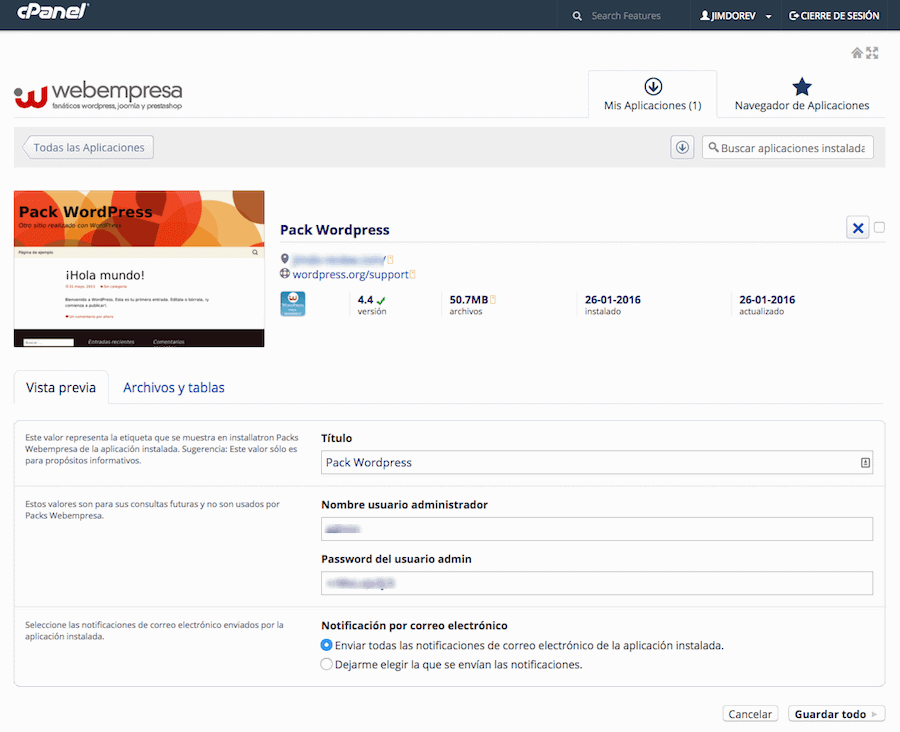Click the Navegador de Aplicaciones star icon
The height and width of the screenshot is (732, 900).
pos(802,87)
